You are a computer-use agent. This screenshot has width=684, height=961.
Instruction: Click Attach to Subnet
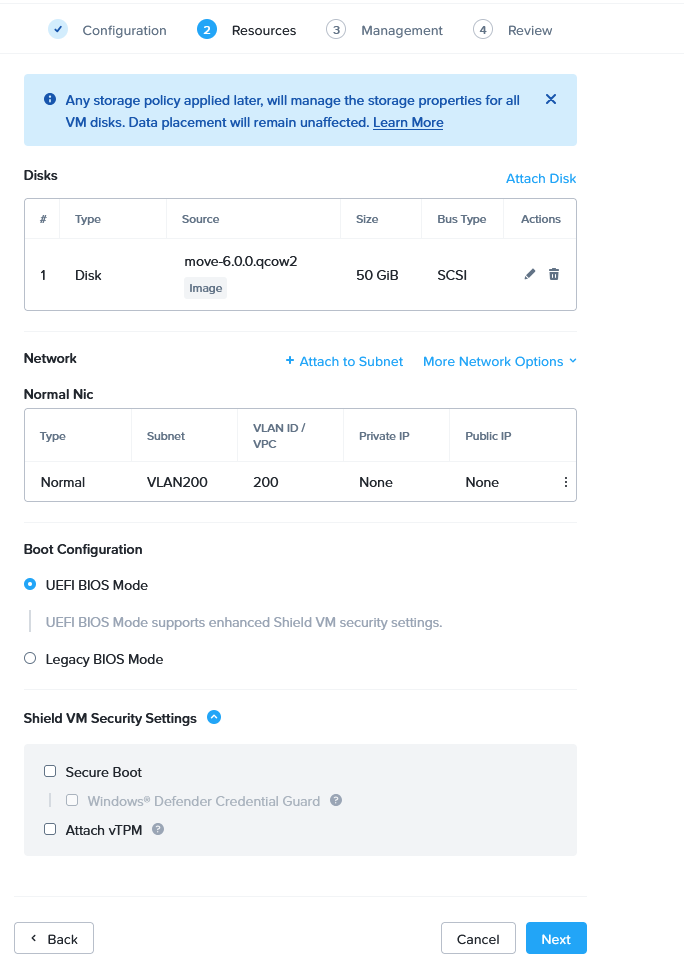344,361
